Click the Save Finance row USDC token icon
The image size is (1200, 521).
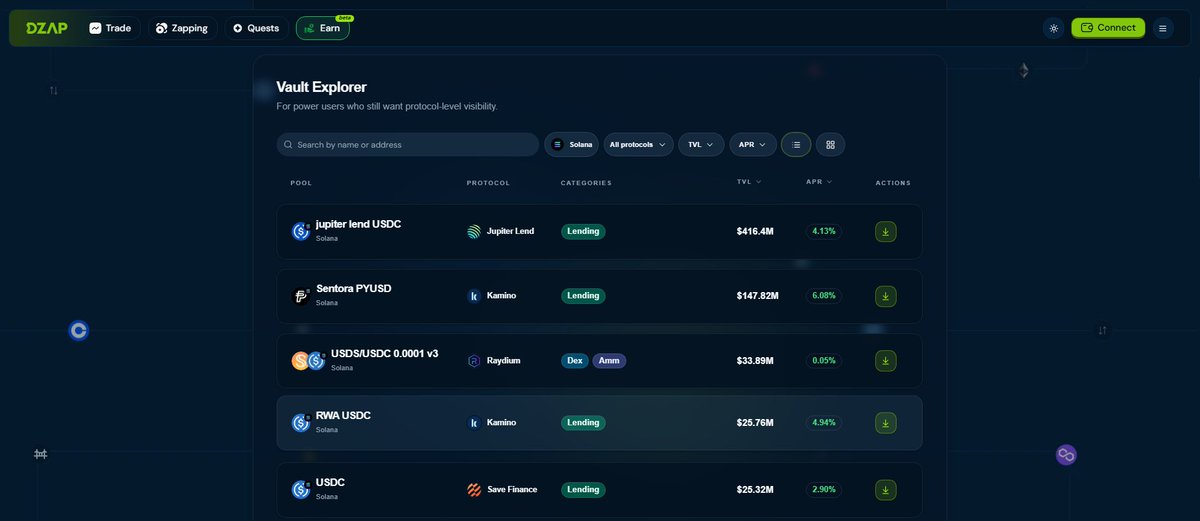click(301, 490)
